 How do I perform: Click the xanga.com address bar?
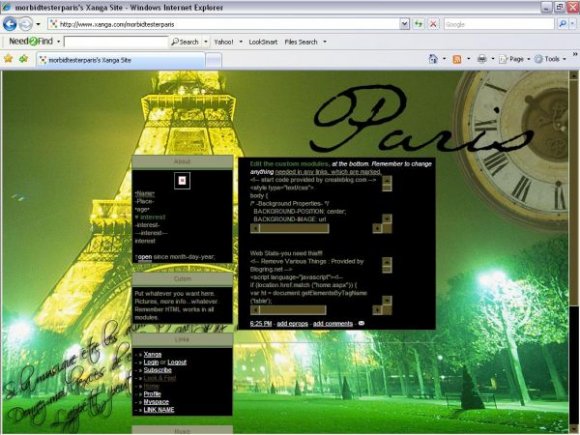coord(224,24)
